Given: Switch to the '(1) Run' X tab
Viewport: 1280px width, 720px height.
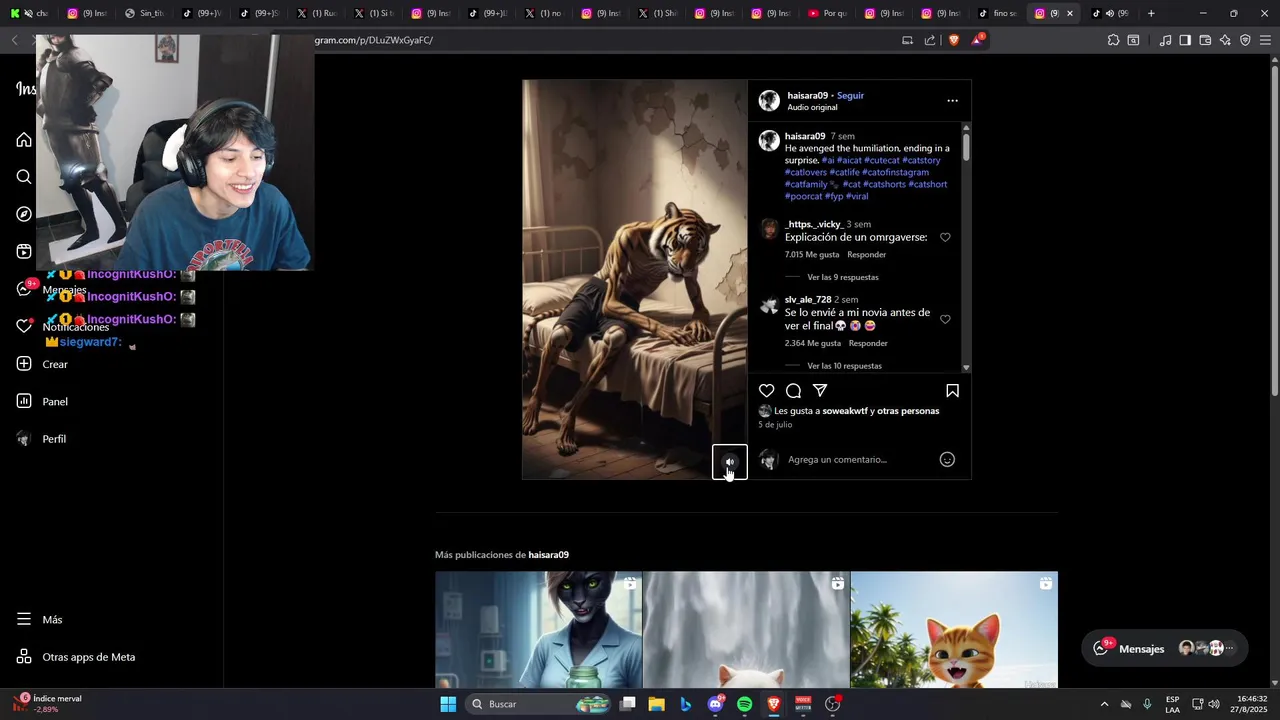Looking at the screenshot, I should (315, 13).
